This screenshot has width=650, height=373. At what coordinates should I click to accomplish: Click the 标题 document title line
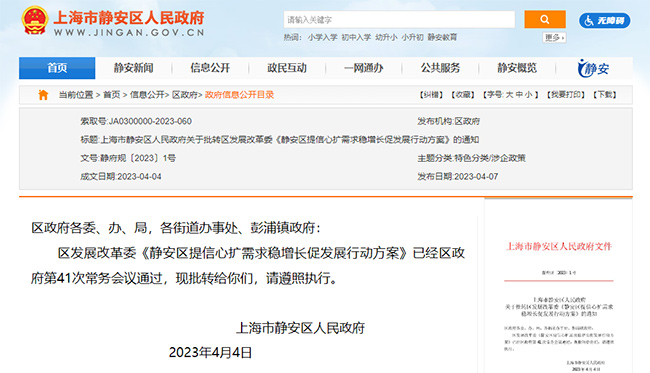pyautogui.click(x=280, y=140)
